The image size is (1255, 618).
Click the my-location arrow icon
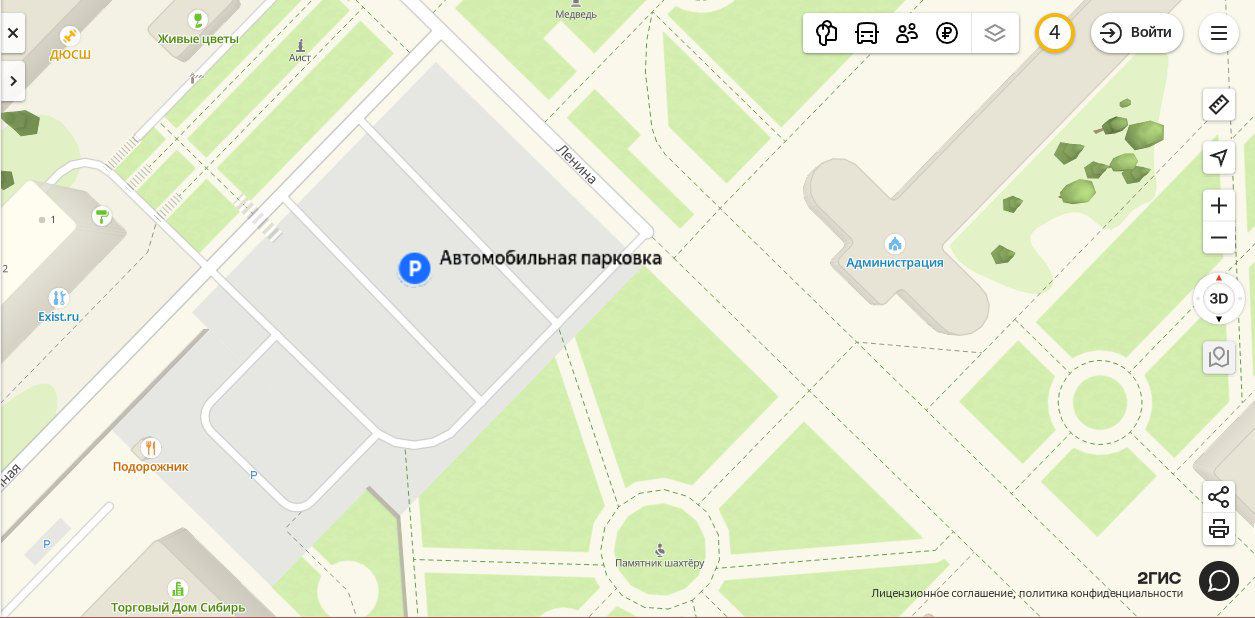(x=1218, y=157)
